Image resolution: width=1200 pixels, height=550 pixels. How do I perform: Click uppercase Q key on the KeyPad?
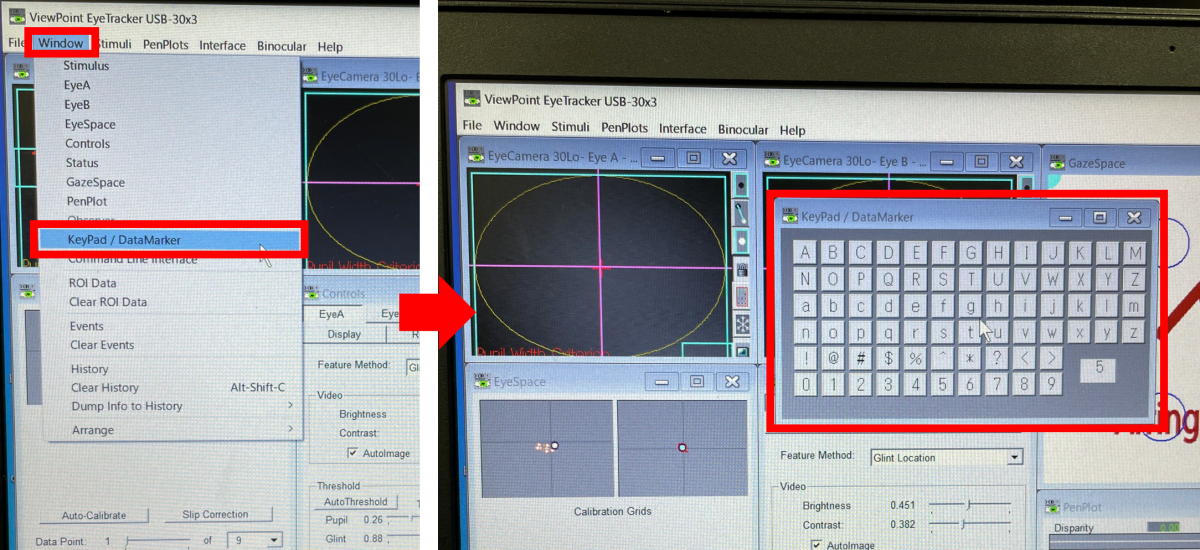pyautogui.click(x=889, y=280)
